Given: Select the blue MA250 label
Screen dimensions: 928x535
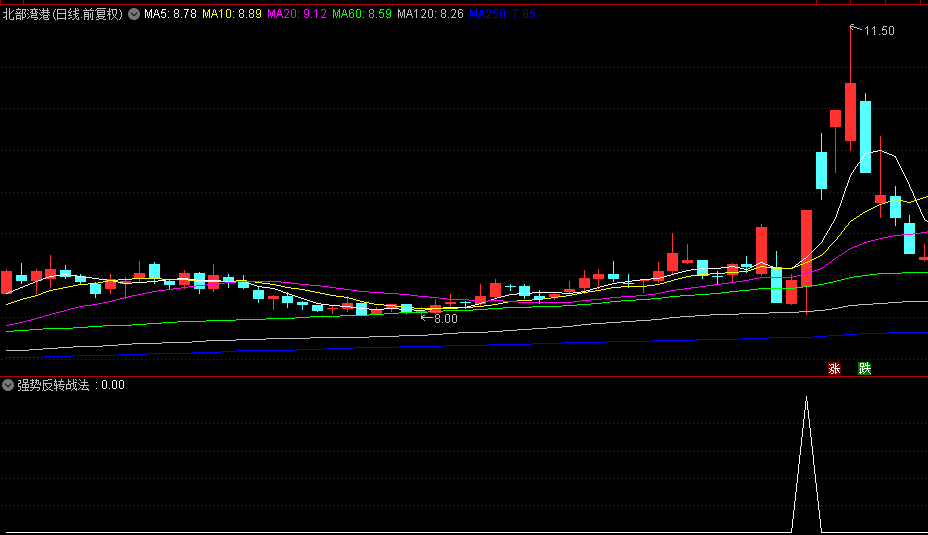Looking at the screenshot, I should point(502,15).
